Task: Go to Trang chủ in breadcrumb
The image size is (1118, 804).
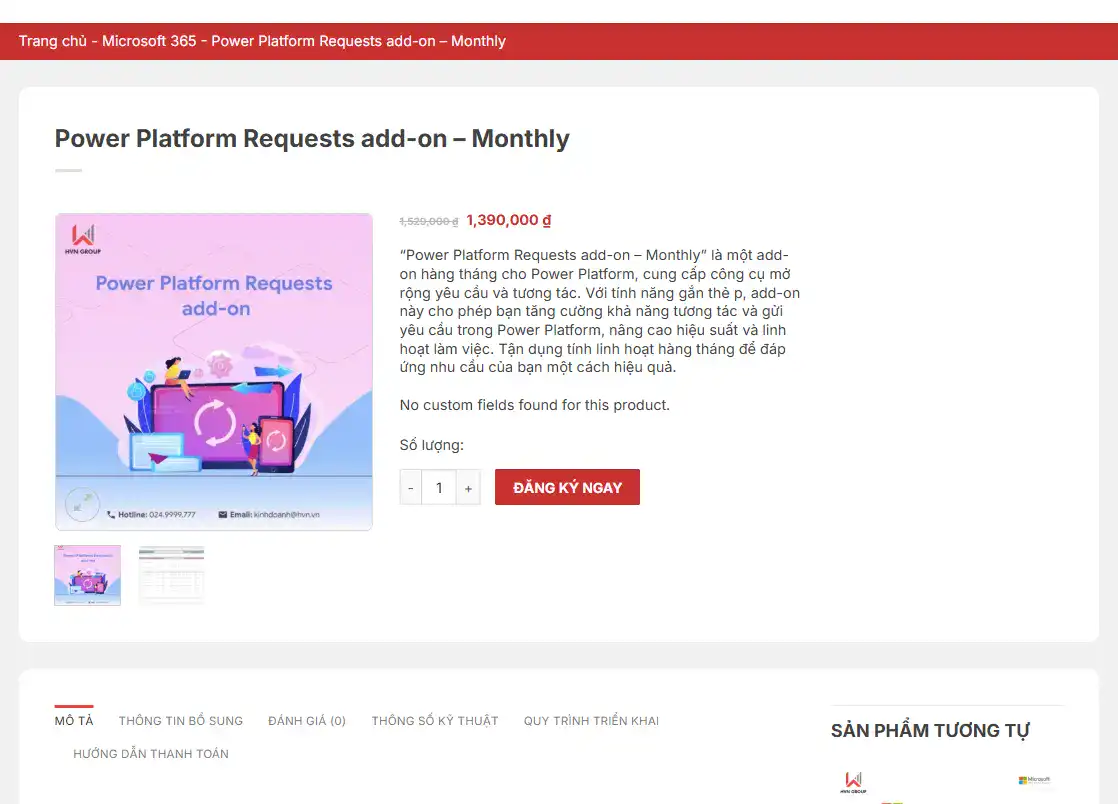Action: pyautogui.click(x=51, y=41)
